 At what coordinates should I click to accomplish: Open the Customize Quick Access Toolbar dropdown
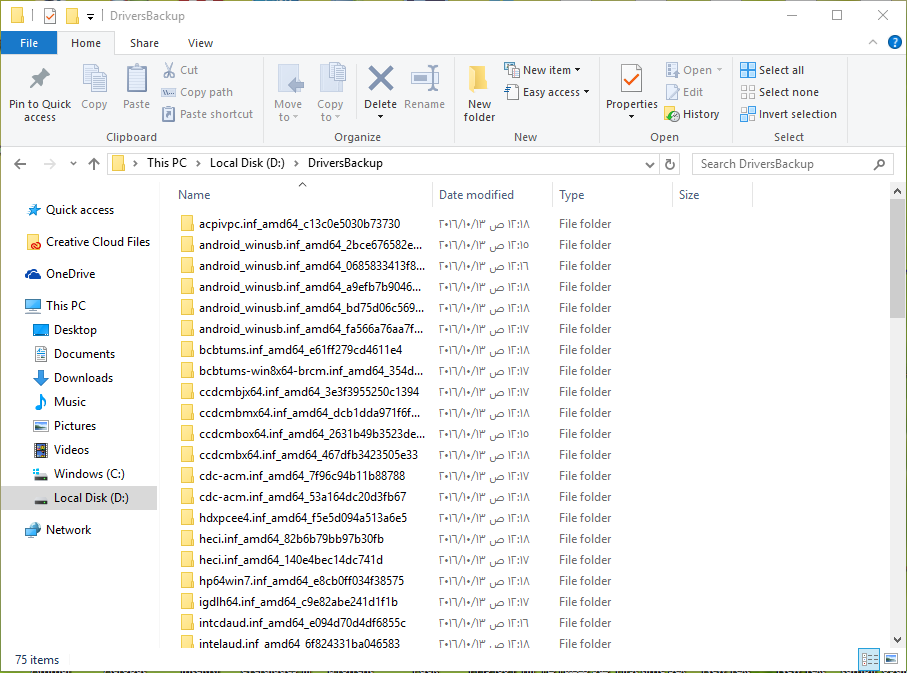click(90, 17)
